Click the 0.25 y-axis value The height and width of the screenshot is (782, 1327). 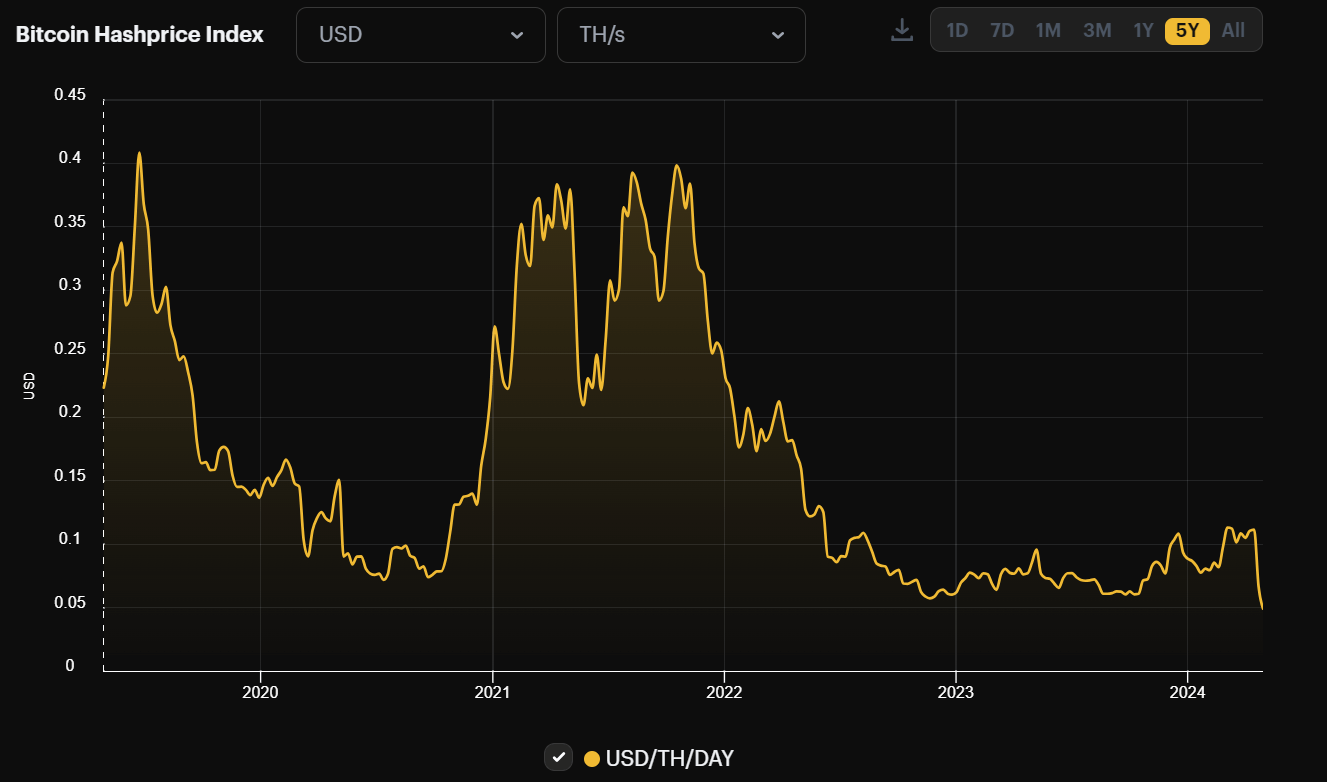click(70, 349)
